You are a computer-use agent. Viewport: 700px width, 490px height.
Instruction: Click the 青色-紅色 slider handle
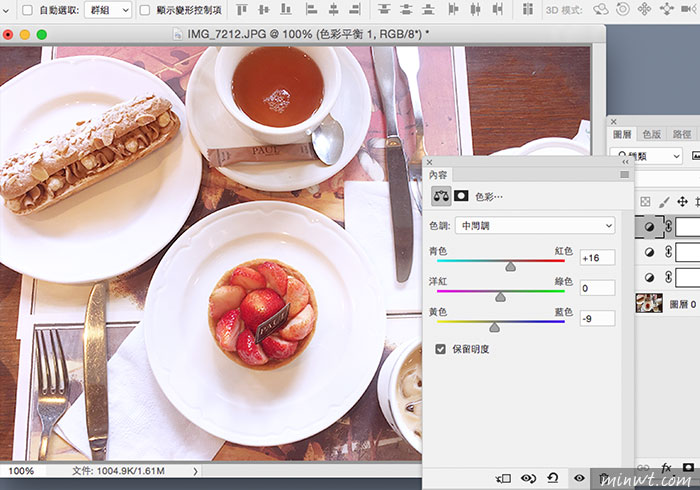tap(510, 267)
